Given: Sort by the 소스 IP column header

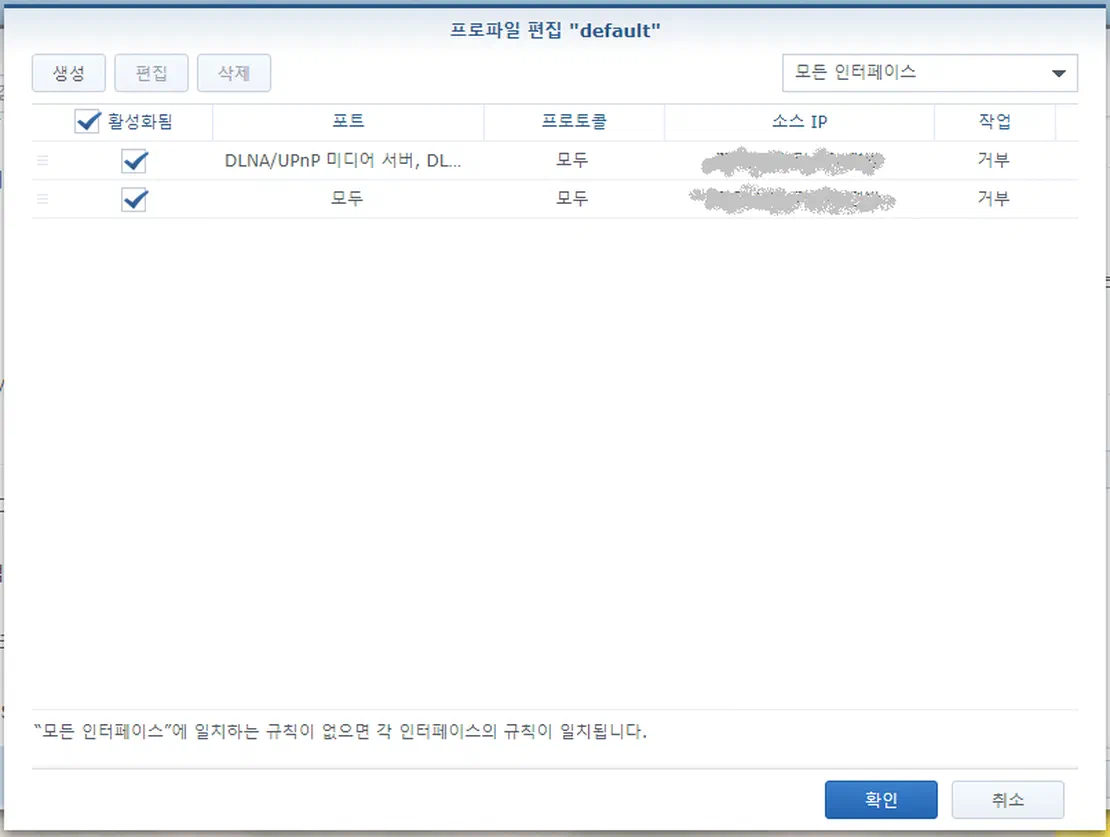Looking at the screenshot, I should [x=799, y=122].
